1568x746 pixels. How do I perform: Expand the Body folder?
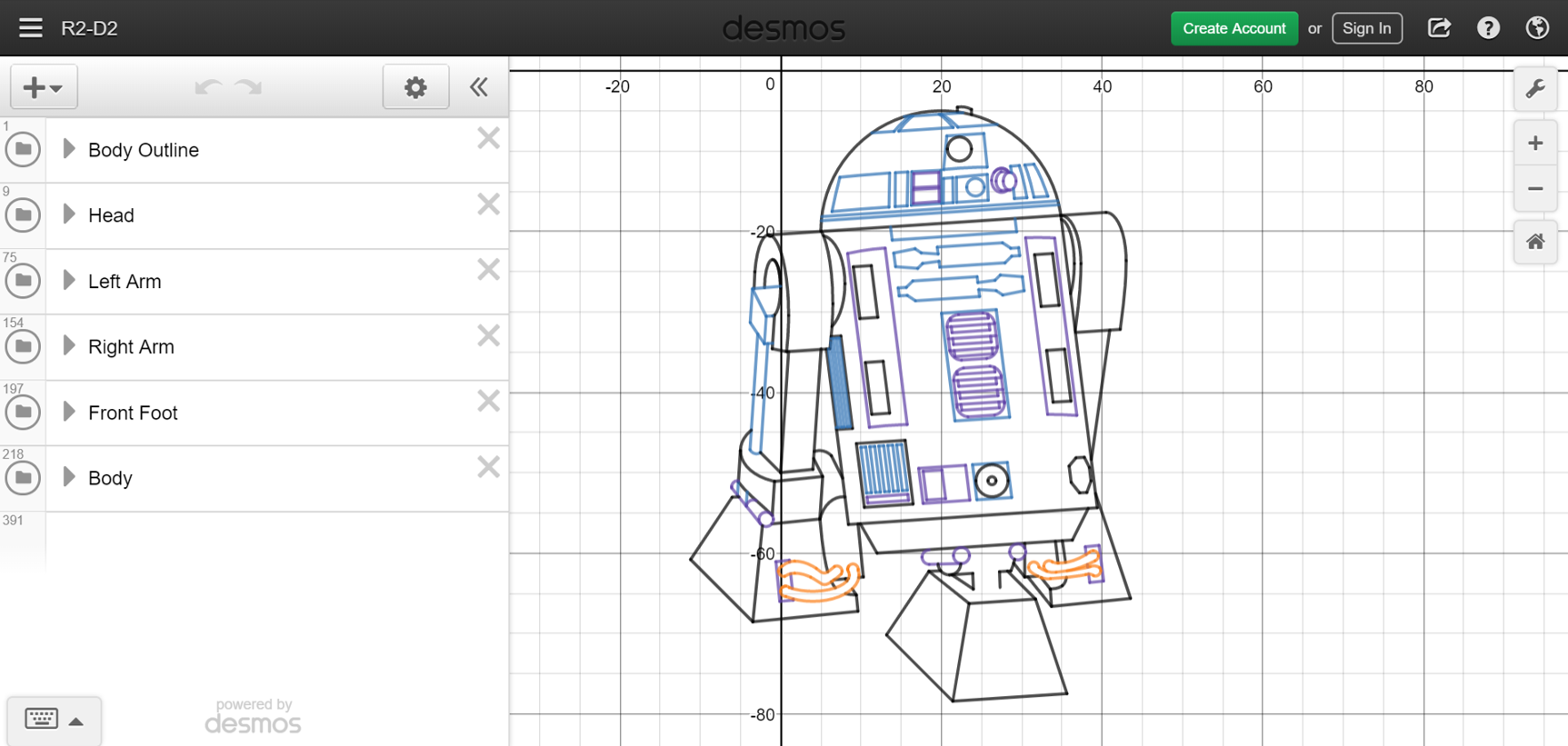pos(69,477)
